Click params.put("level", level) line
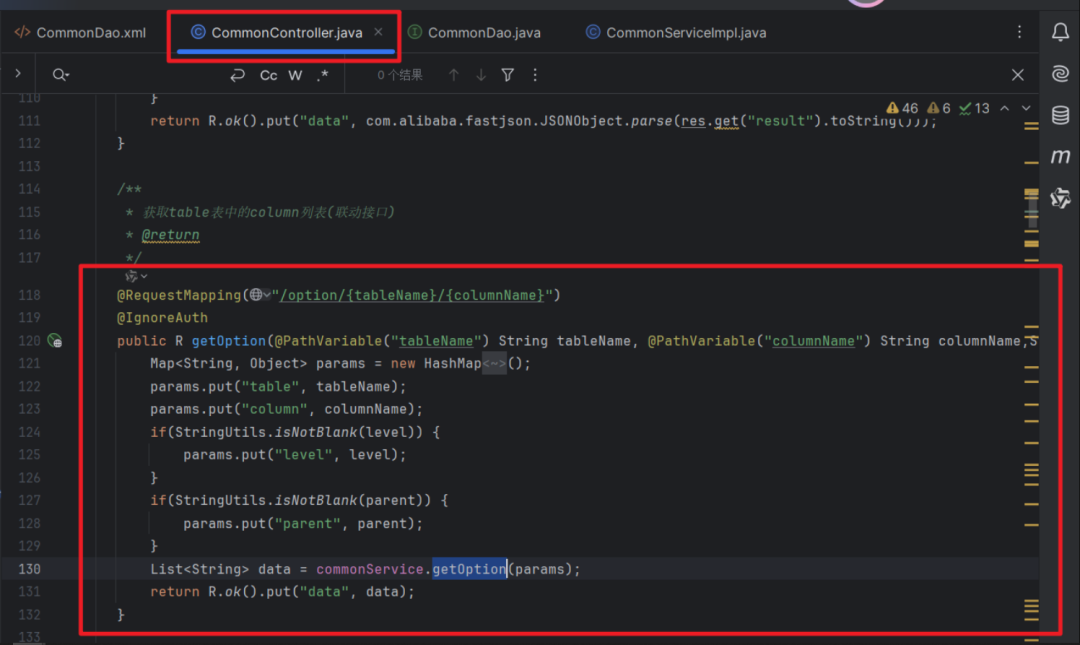The height and width of the screenshot is (645, 1080). click(x=295, y=455)
